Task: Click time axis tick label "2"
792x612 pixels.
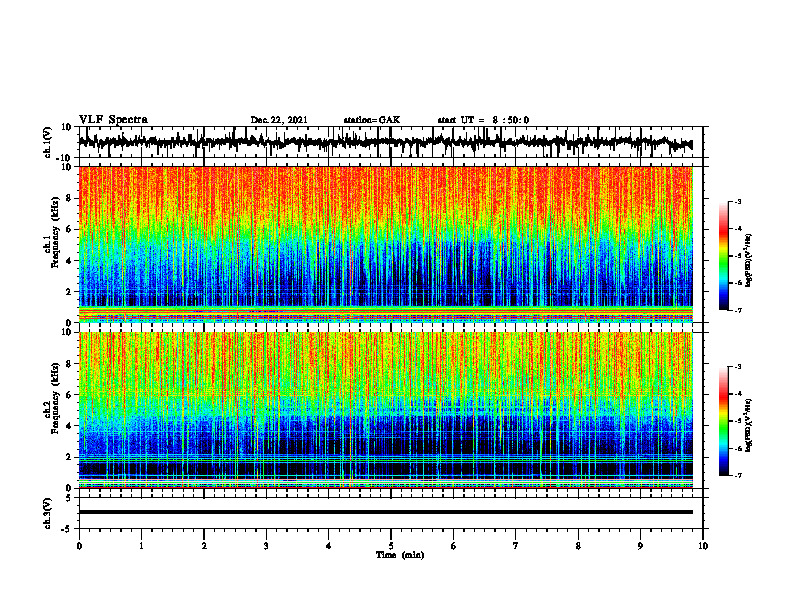Action: pos(204,546)
